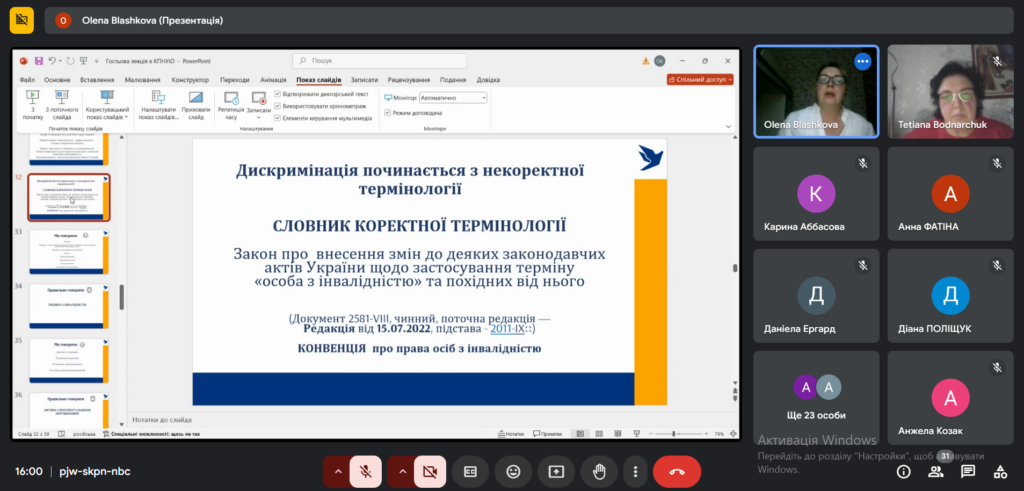The height and width of the screenshot is (491, 1024).
Task: Show the participants list icon
Action: pyautogui.click(x=935, y=471)
